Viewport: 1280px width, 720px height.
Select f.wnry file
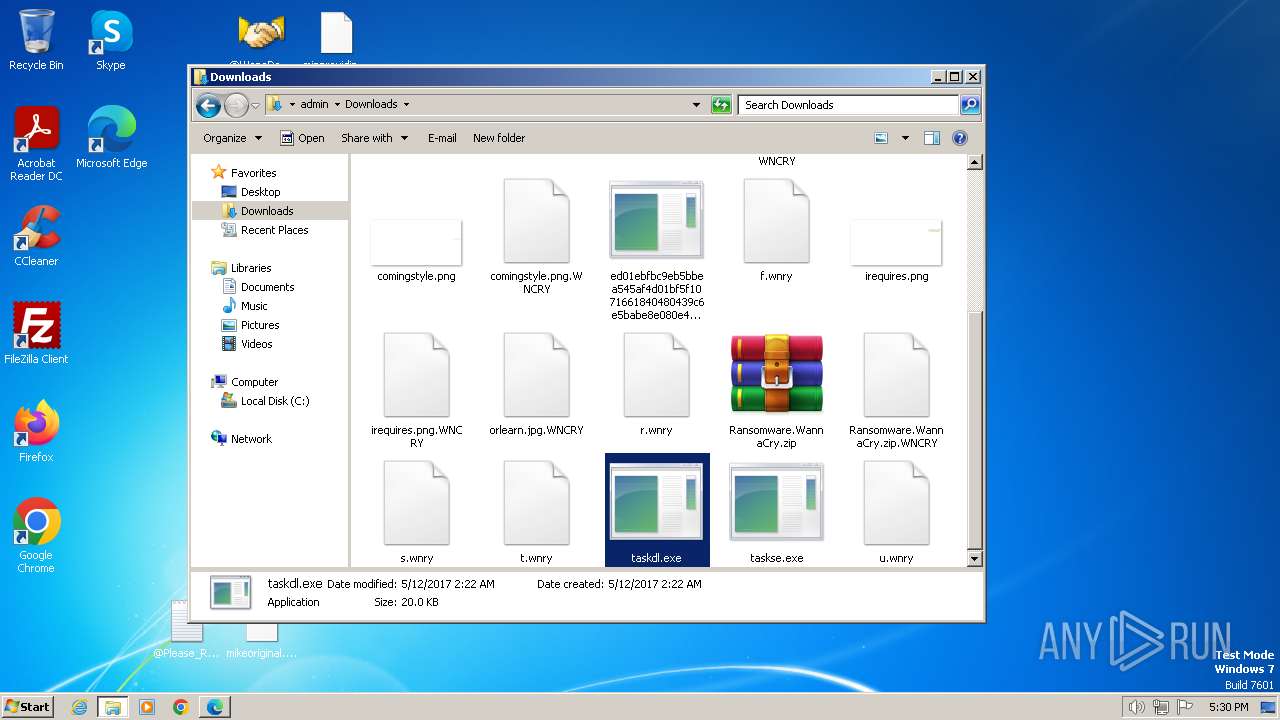coord(776,230)
